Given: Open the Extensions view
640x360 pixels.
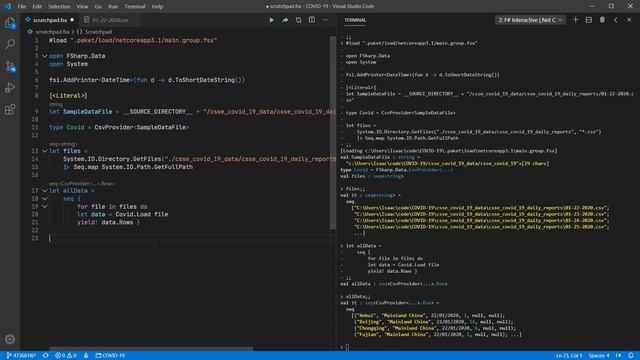Looking at the screenshot, I should [x=10, y=109].
